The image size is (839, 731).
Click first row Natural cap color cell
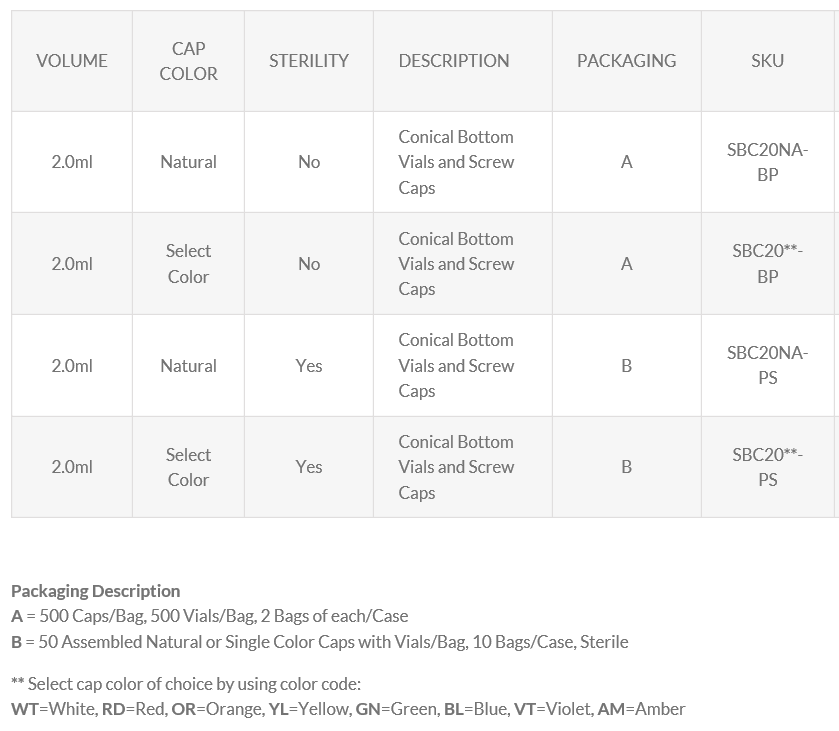click(x=188, y=162)
